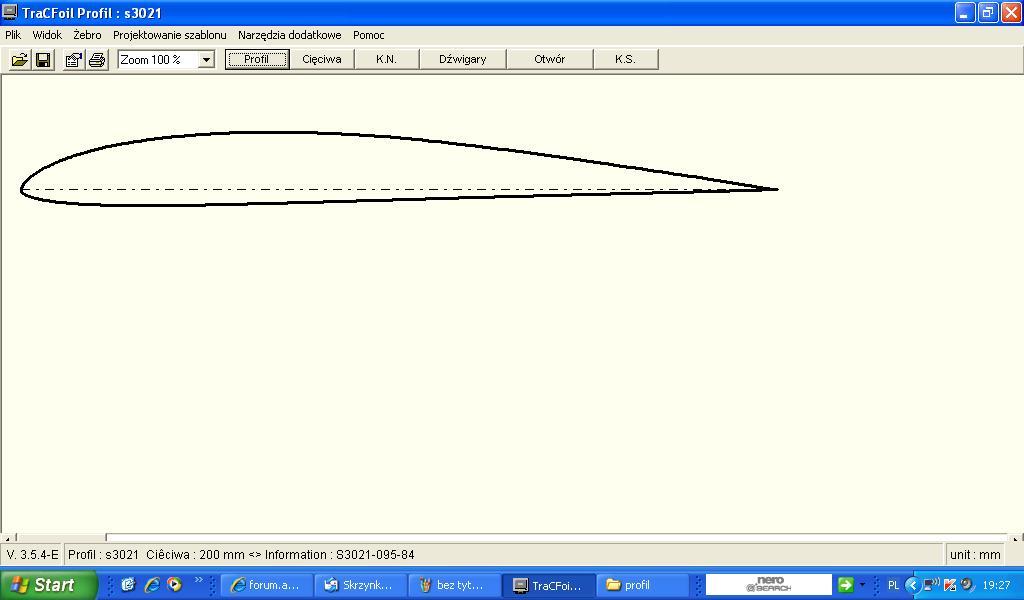This screenshot has width=1024, height=600.
Task: Select the Profil toggle button
Action: [x=257, y=59]
